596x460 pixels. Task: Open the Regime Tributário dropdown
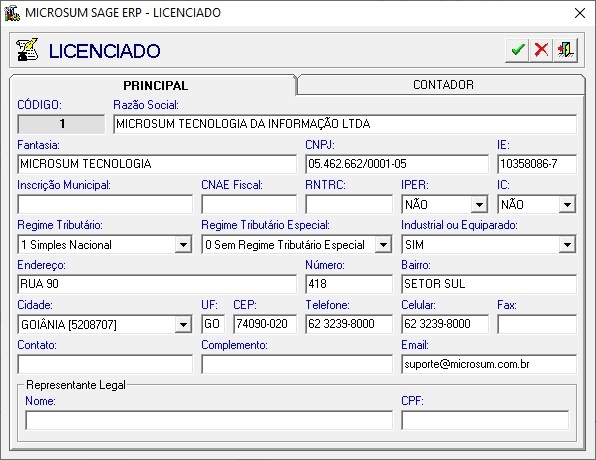183,244
